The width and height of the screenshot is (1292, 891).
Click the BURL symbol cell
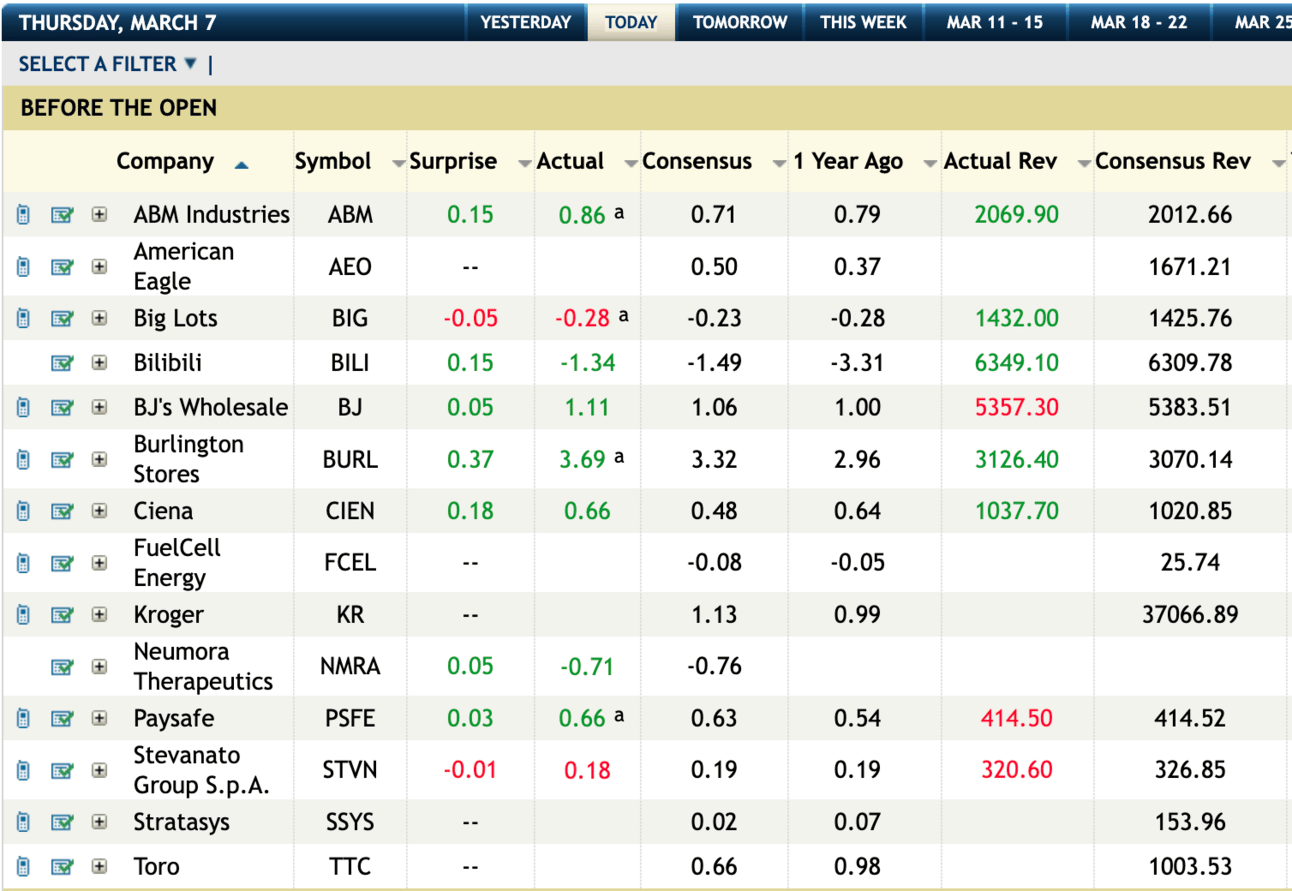[x=350, y=460]
